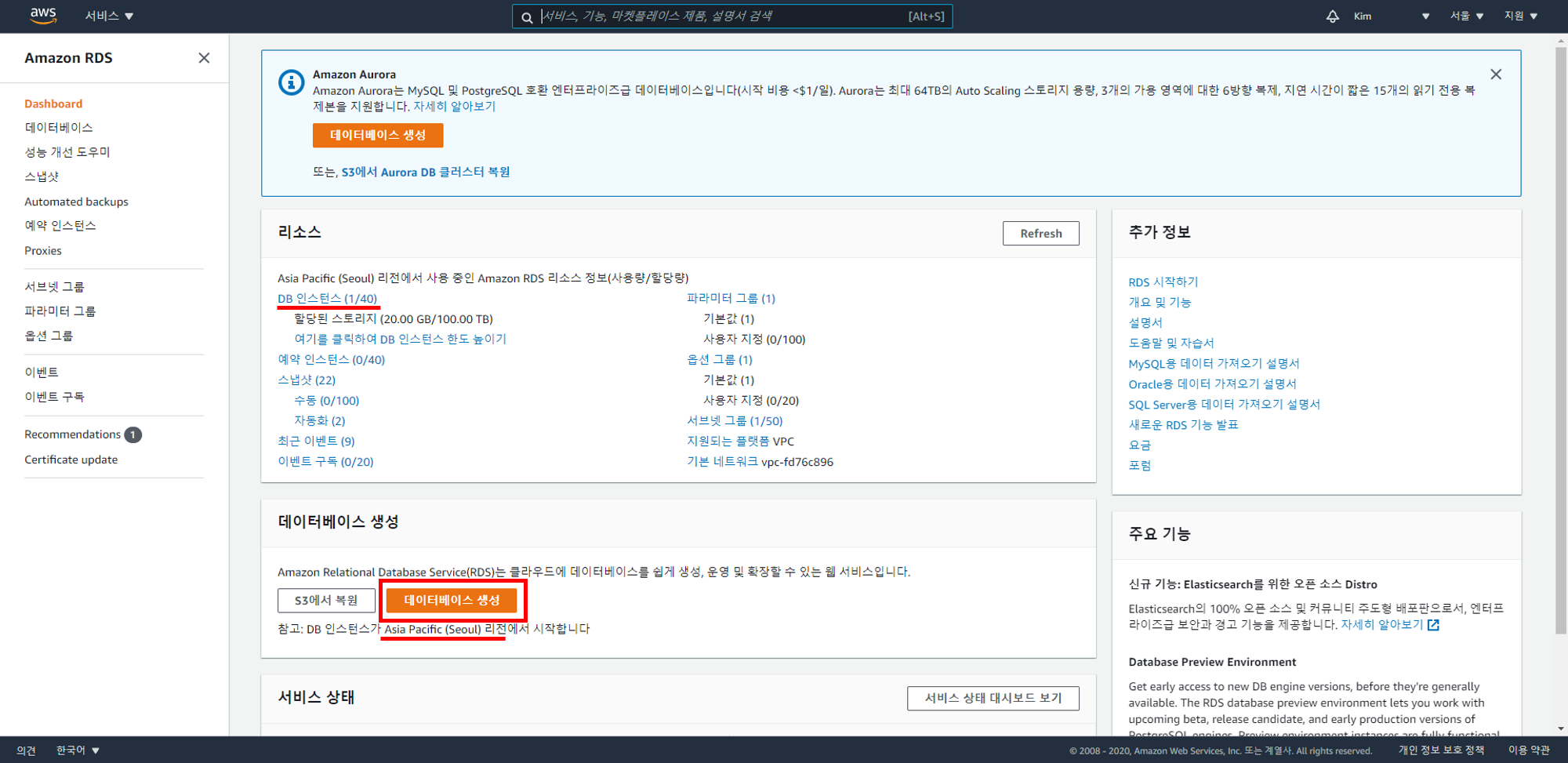Click the Aurora banner info icon
Image resolution: width=1568 pixels, height=763 pixels.
tap(291, 82)
